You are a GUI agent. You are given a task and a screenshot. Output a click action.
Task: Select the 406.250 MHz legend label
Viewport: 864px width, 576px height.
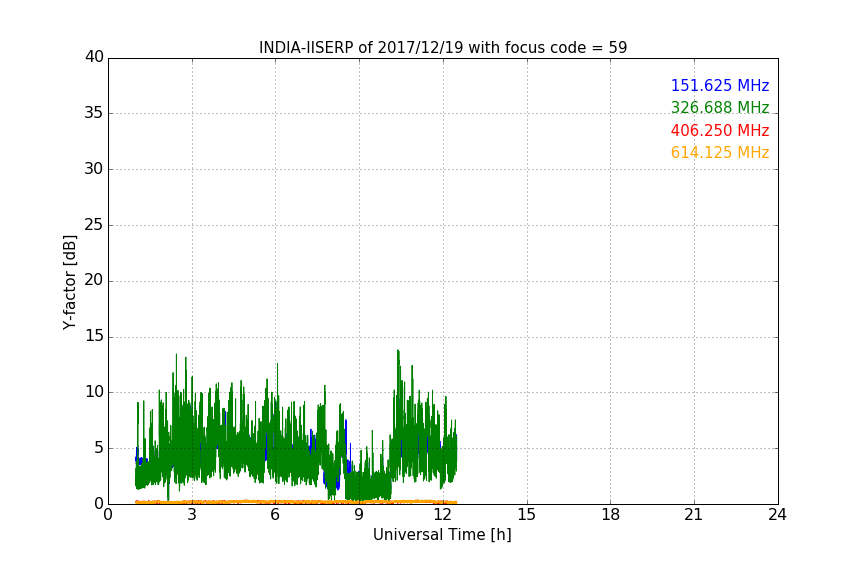click(720, 131)
